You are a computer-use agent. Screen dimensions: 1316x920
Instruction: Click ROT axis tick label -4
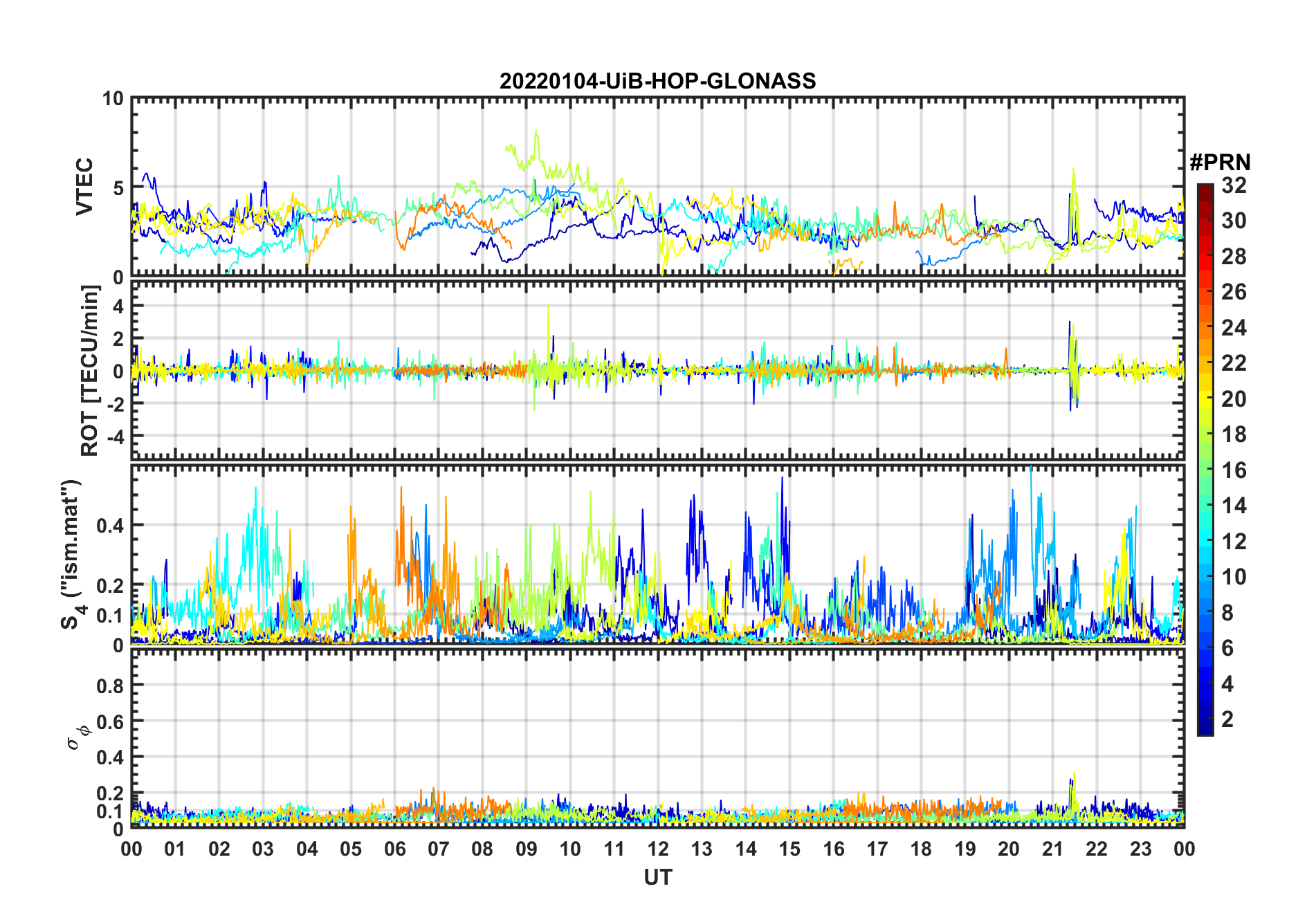pos(115,437)
